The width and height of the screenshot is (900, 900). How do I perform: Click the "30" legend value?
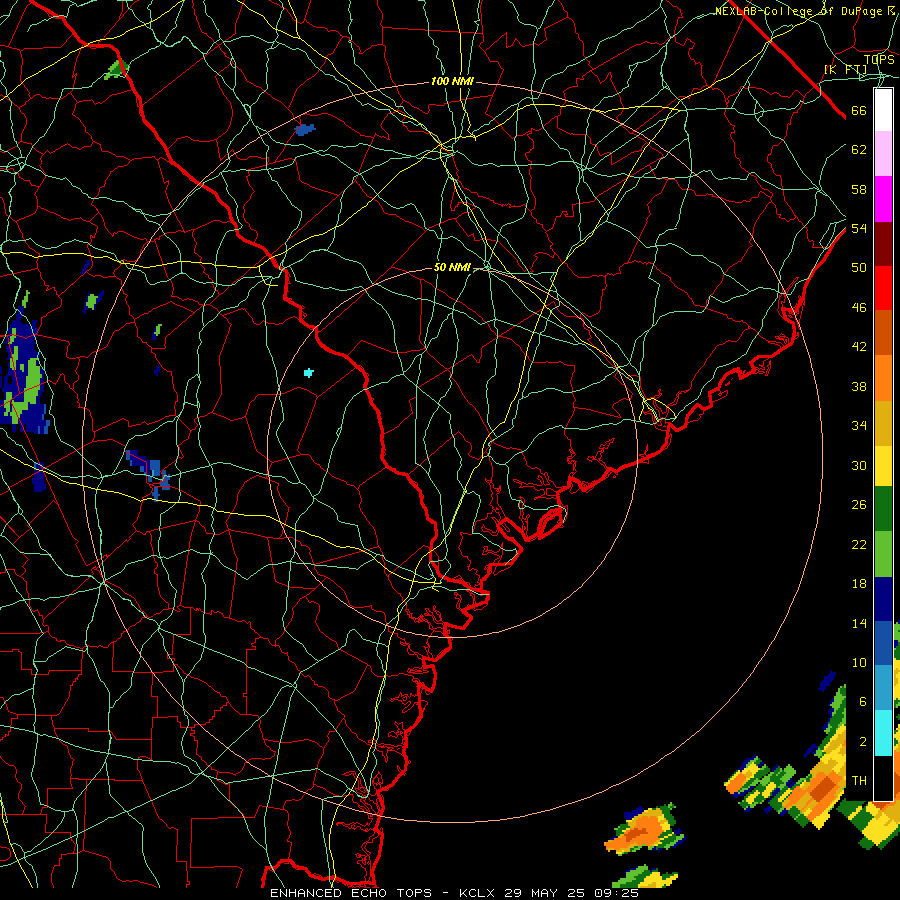859,465
